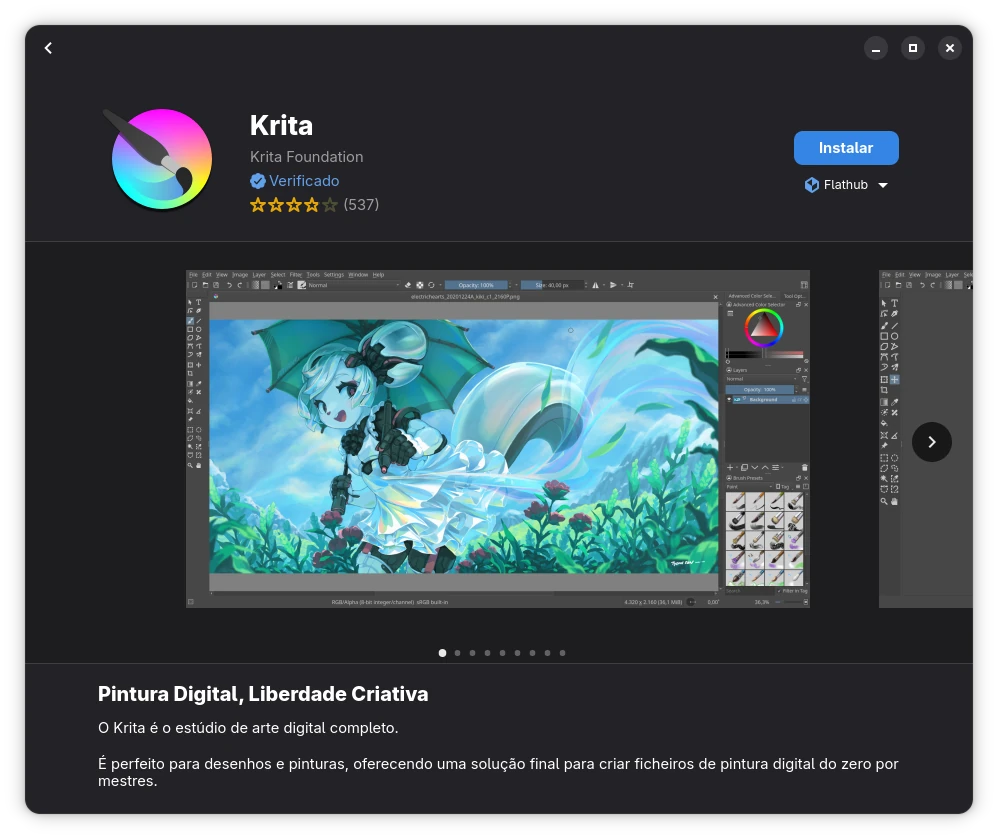Screen dimensions: 998x839
Task: Open the main Krita screenshot
Action: coord(498,439)
